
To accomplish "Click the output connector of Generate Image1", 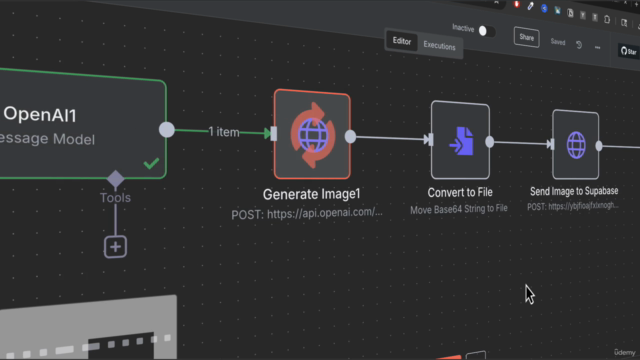I will pyautogui.click(x=350, y=137).
